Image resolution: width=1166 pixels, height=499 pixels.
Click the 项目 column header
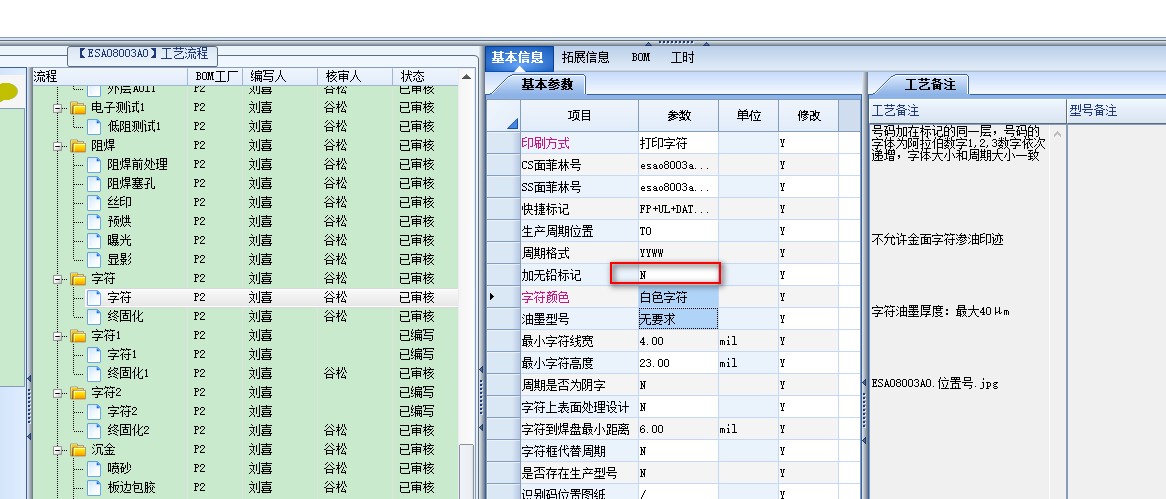click(579, 115)
